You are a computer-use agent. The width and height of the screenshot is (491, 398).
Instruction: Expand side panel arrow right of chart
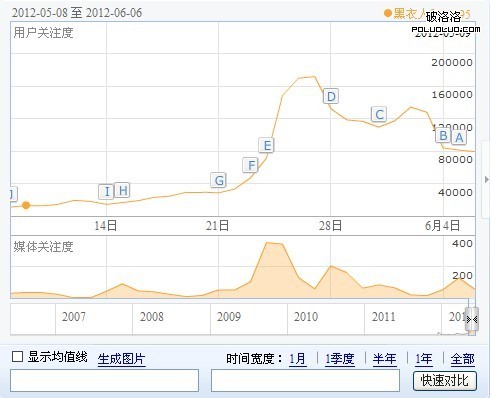point(487,180)
